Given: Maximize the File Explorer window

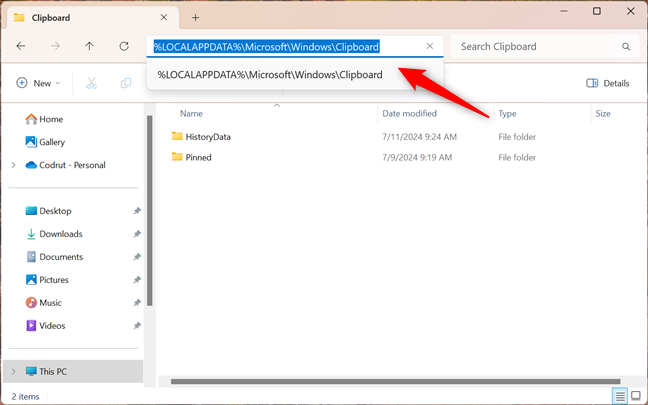Looking at the screenshot, I should tap(597, 11).
